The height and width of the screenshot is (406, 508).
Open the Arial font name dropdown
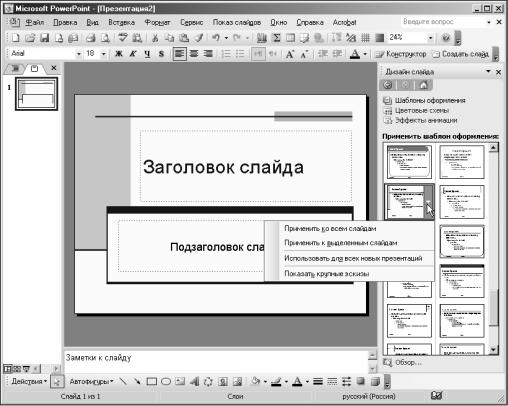pos(79,54)
